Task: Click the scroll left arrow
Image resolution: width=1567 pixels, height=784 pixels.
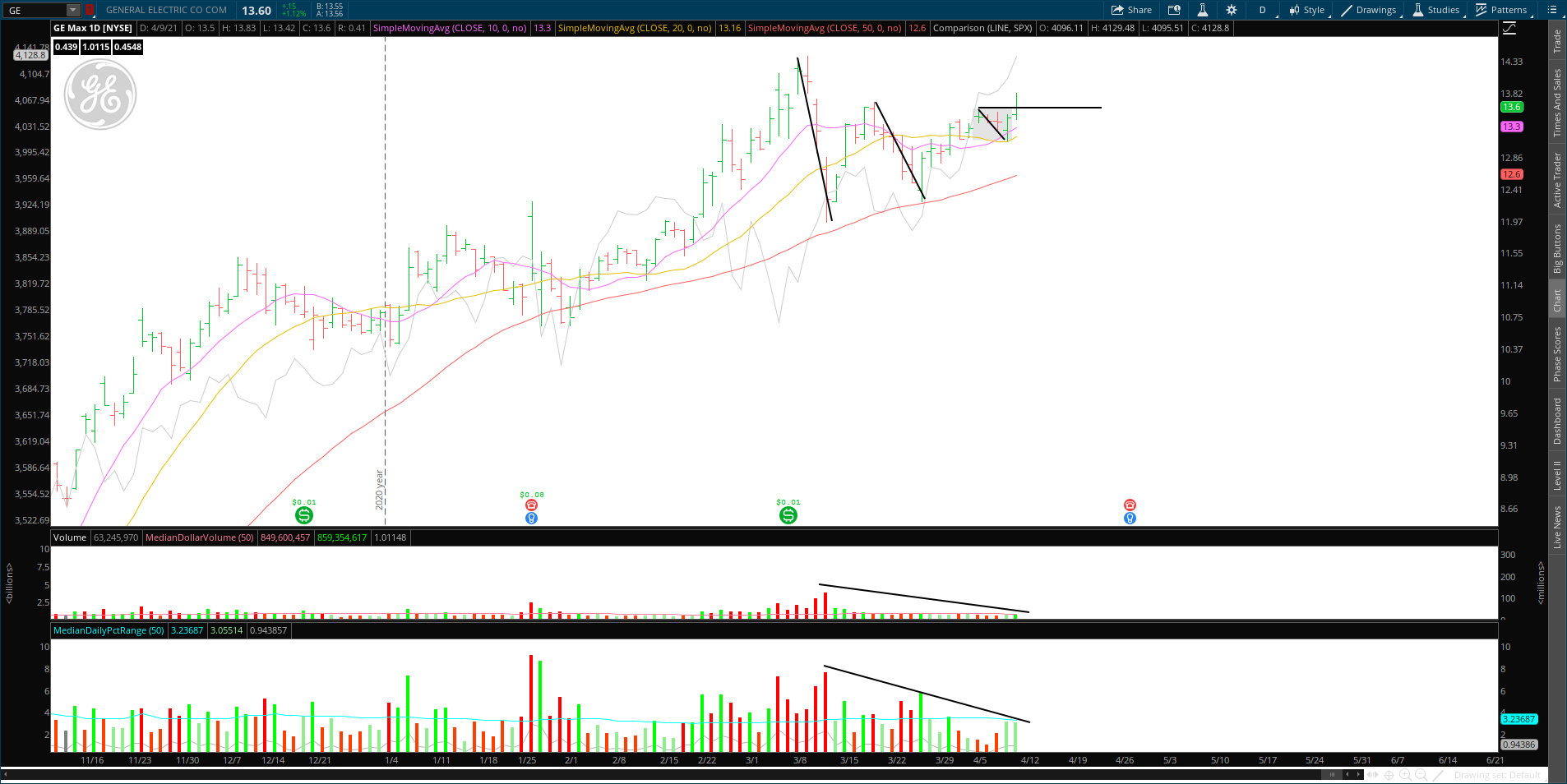Action: point(1347,774)
